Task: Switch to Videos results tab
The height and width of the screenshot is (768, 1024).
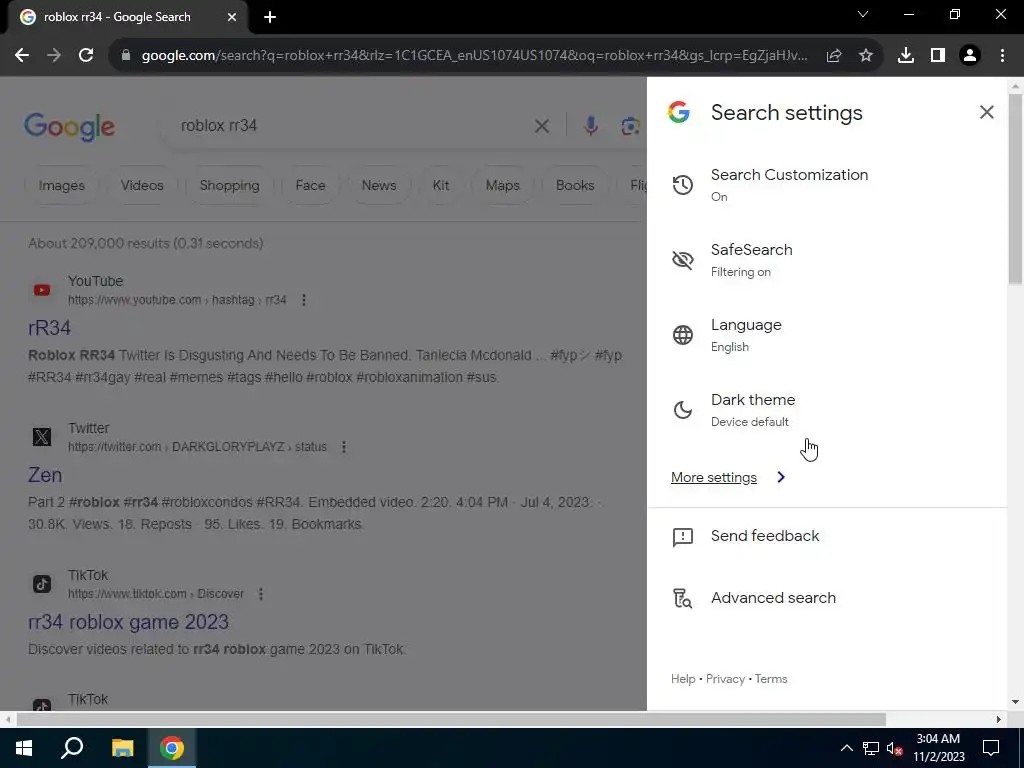Action: point(142,185)
